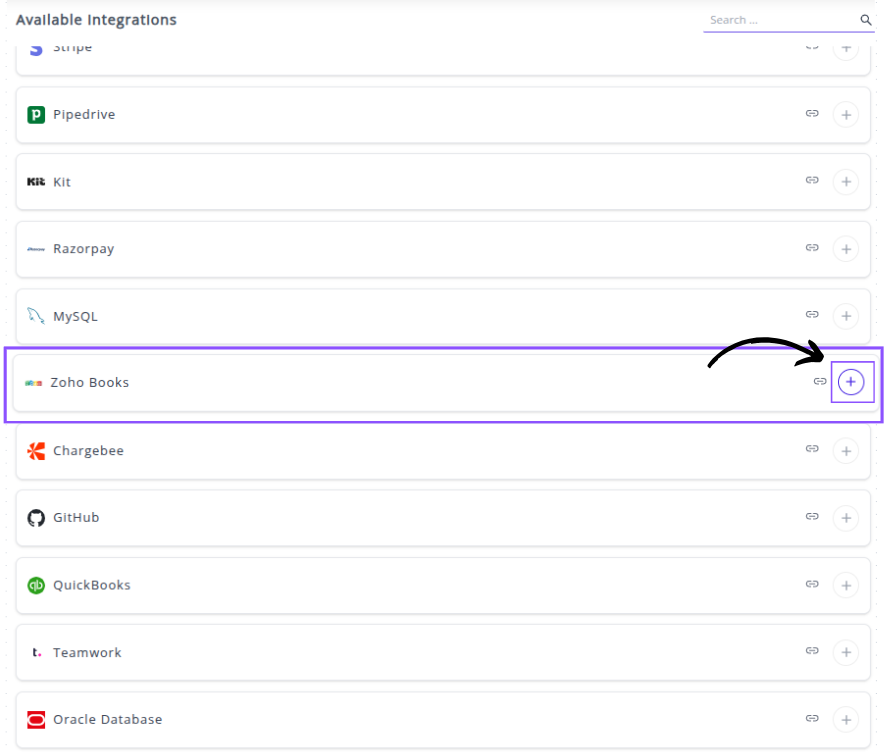Select the Chargebee logo icon
The height and width of the screenshot is (756, 888).
tap(36, 451)
